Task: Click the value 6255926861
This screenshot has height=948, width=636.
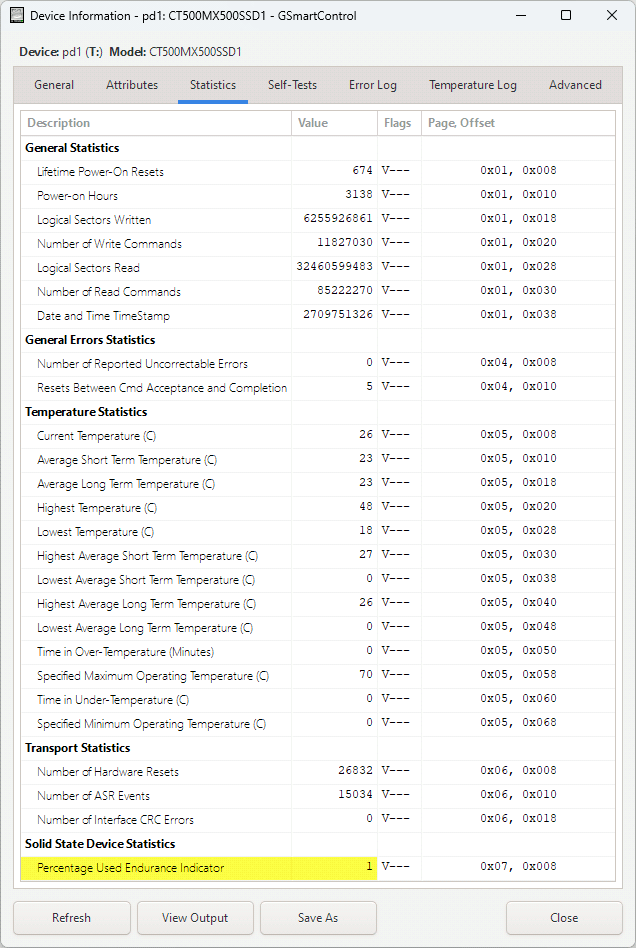Action: [x=338, y=218]
